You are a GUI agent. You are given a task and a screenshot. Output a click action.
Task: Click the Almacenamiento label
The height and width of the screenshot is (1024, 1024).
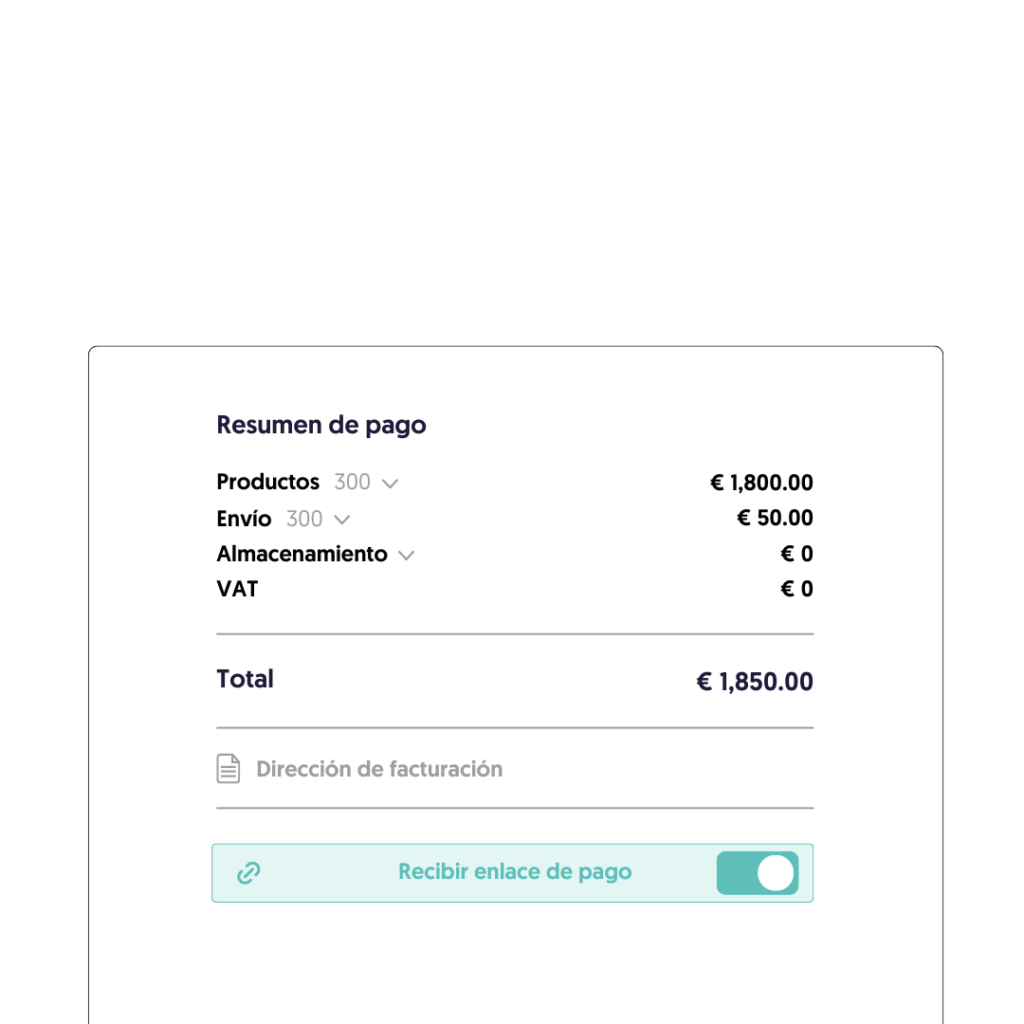tap(302, 554)
